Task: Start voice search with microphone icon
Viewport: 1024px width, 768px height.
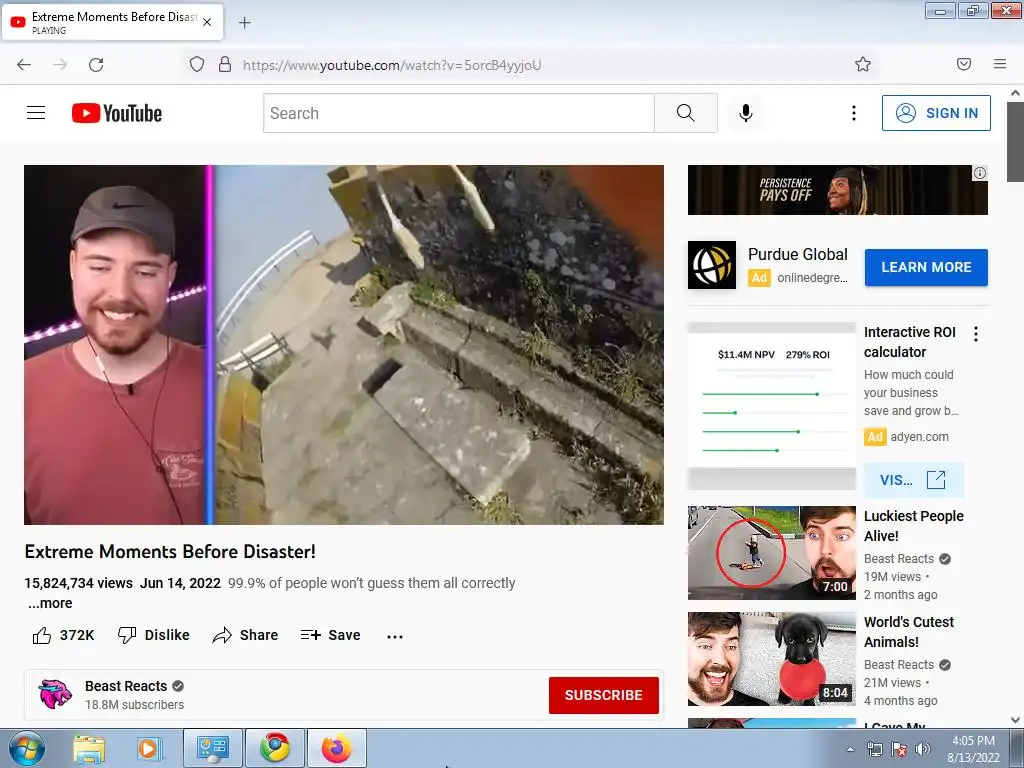Action: click(746, 113)
